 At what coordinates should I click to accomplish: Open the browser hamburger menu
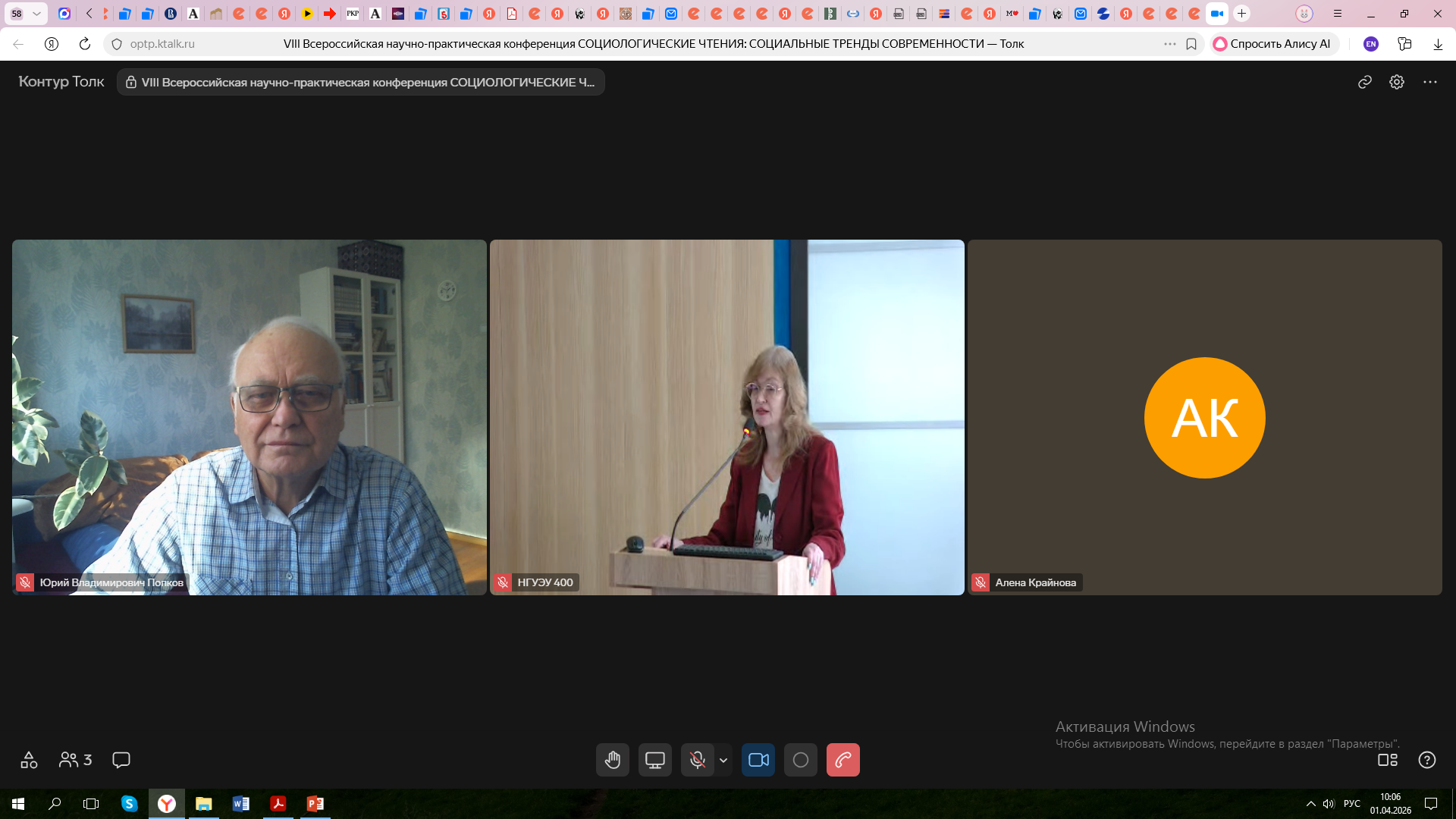[1338, 14]
